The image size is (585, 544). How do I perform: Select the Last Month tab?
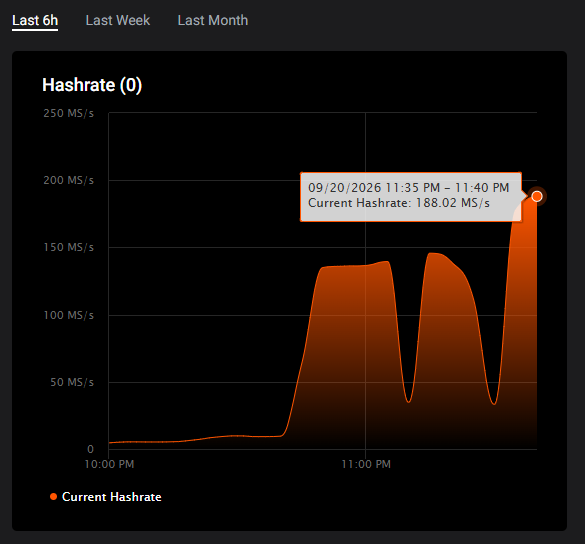(x=213, y=20)
